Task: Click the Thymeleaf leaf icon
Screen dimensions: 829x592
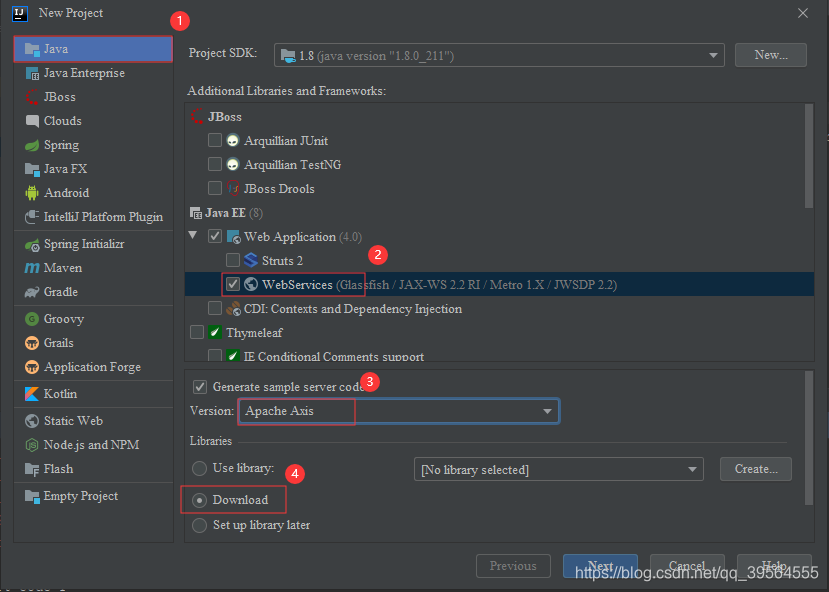Action: click(x=215, y=332)
